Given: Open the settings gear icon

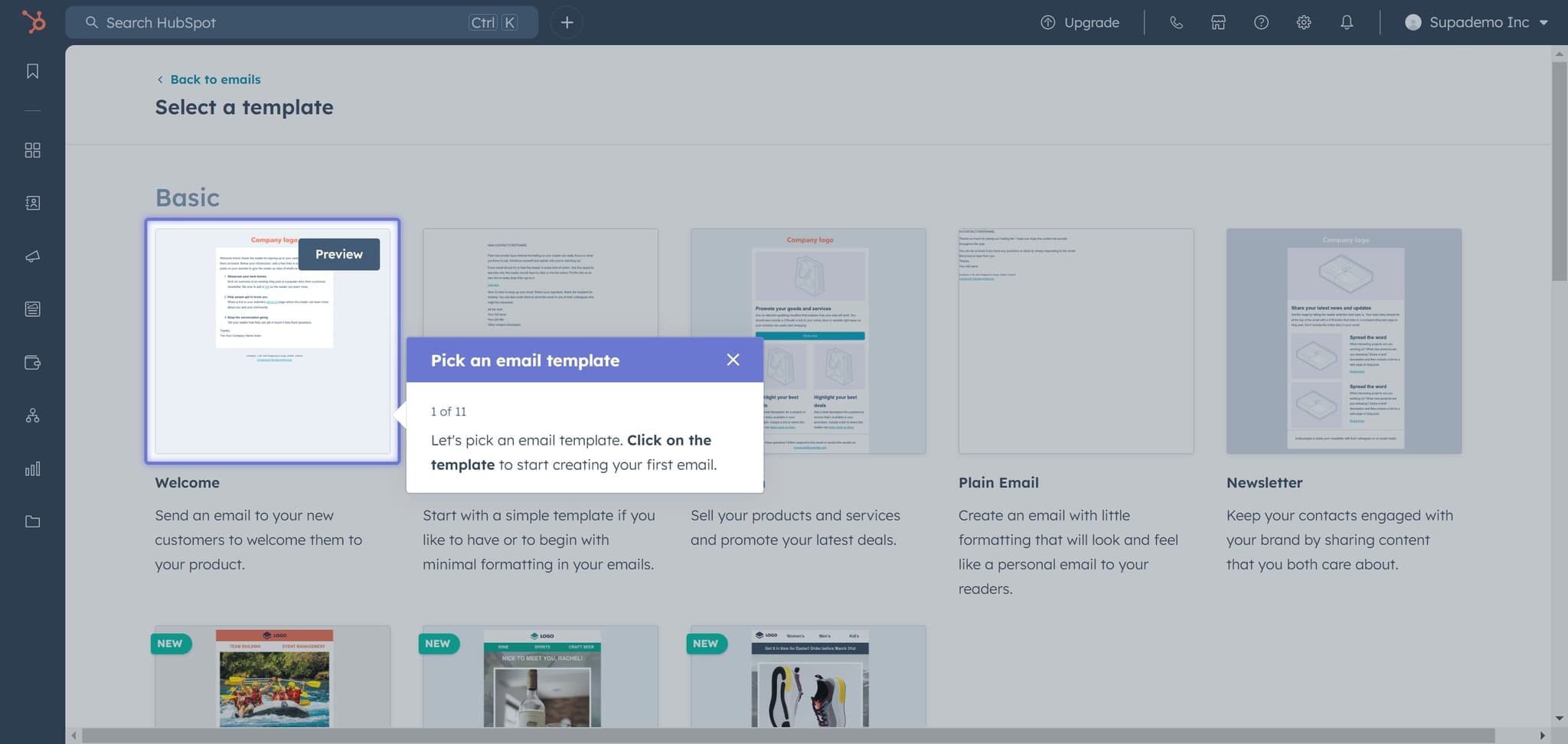Looking at the screenshot, I should (1303, 22).
